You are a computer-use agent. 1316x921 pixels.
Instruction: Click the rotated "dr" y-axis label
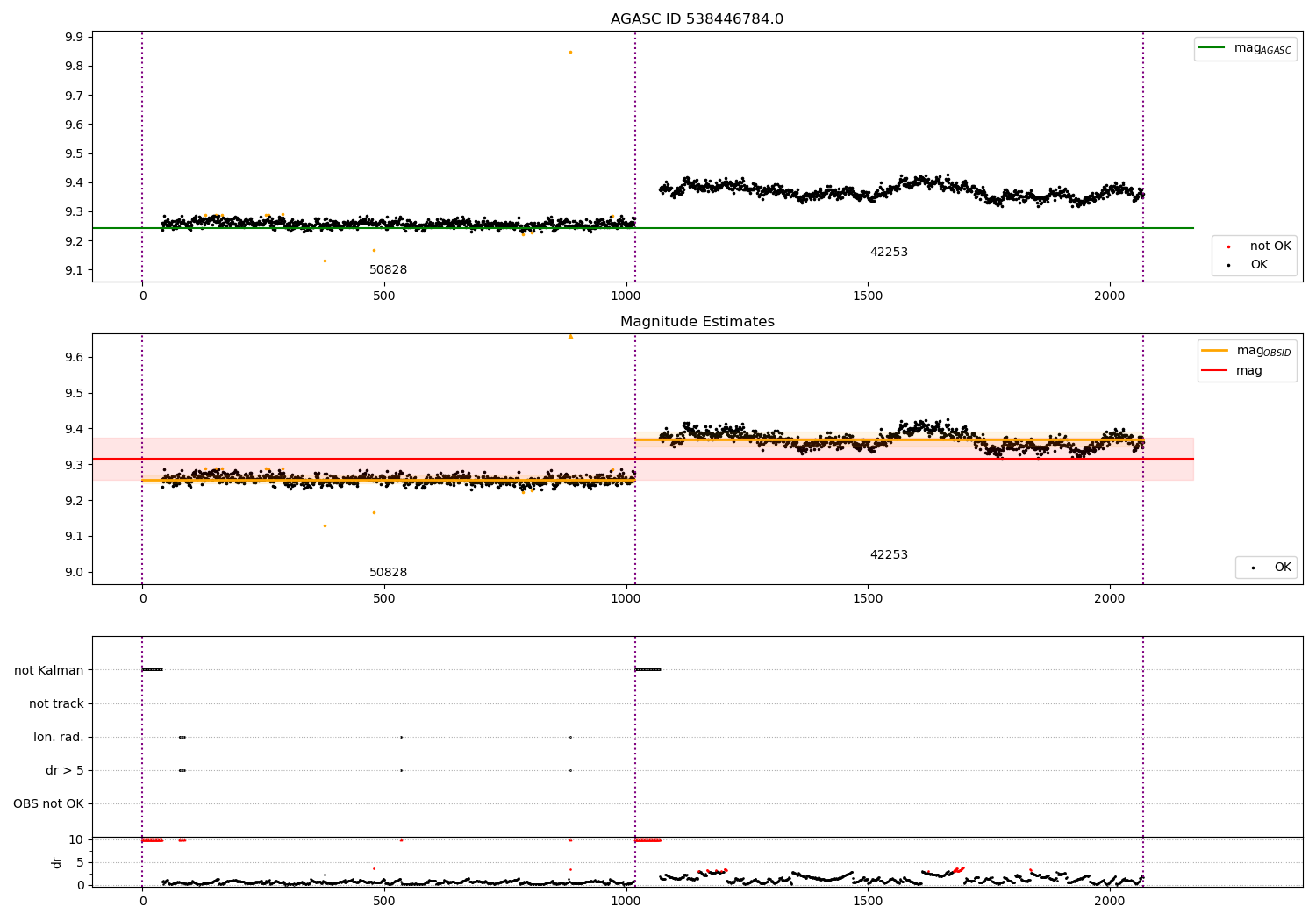coord(57,862)
